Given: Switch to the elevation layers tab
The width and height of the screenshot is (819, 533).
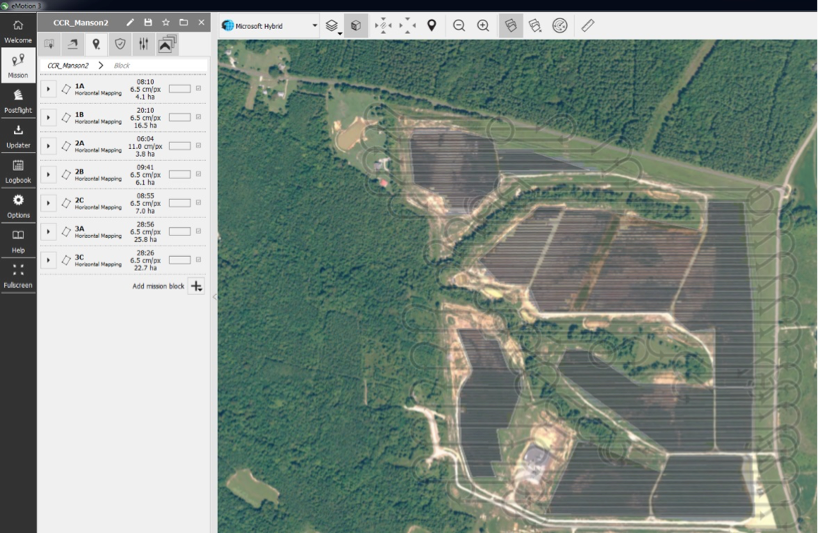Looking at the screenshot, I should pyautogui.click(x=167, y=44).
